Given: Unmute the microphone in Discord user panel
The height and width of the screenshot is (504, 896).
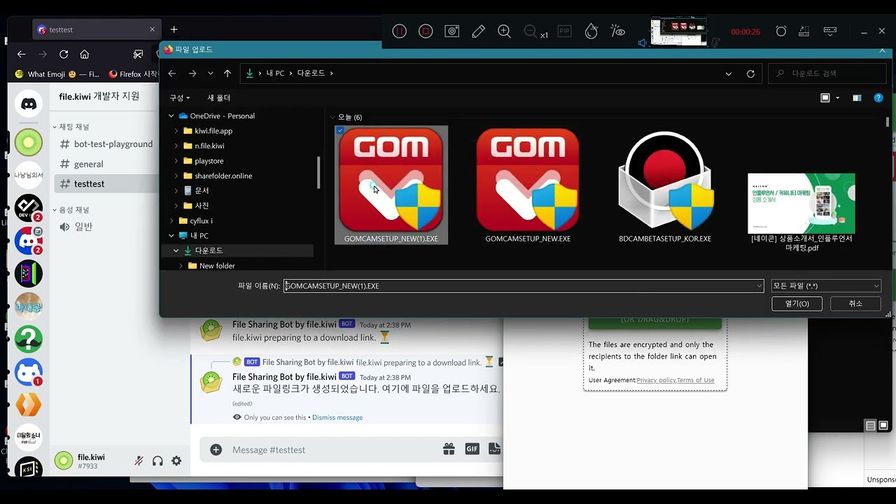Looking at the screenshot, I should tap(139, 461).
